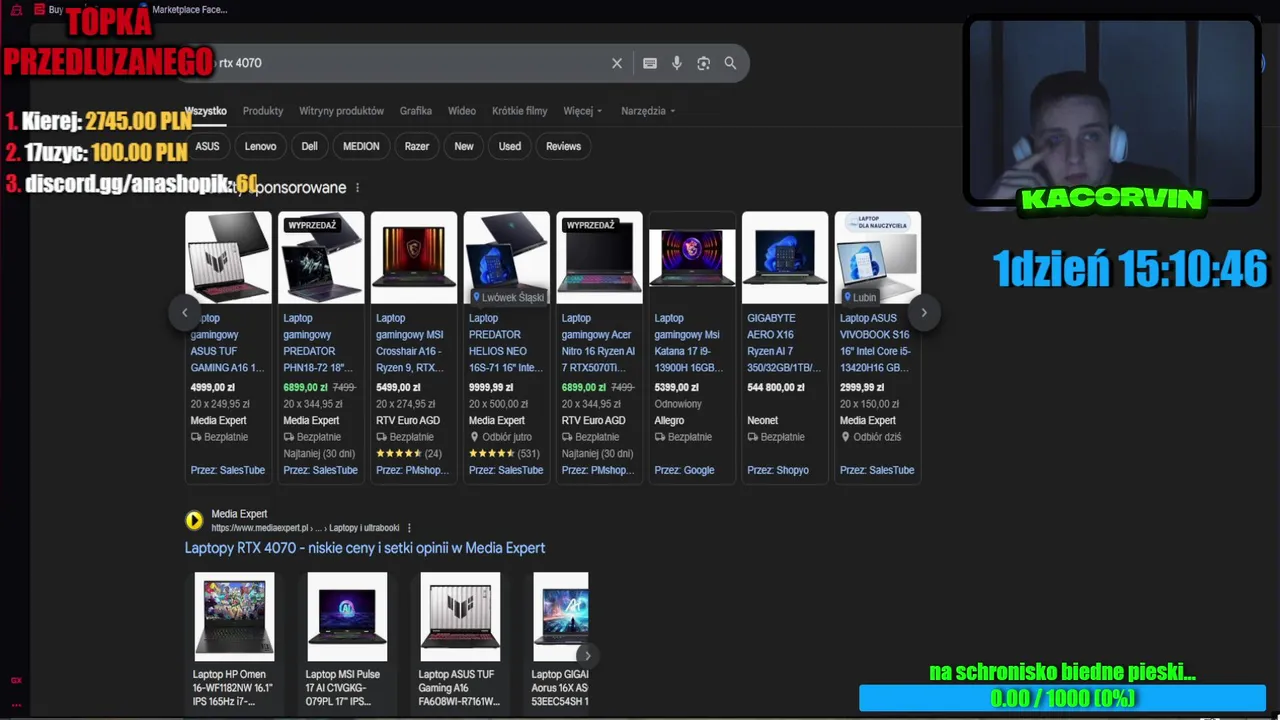Image resolution: width=1280 pixels, height=720 pixels.
Task: Open Laptopy RTX 4070 Media Expert result link
Action: 365,548
